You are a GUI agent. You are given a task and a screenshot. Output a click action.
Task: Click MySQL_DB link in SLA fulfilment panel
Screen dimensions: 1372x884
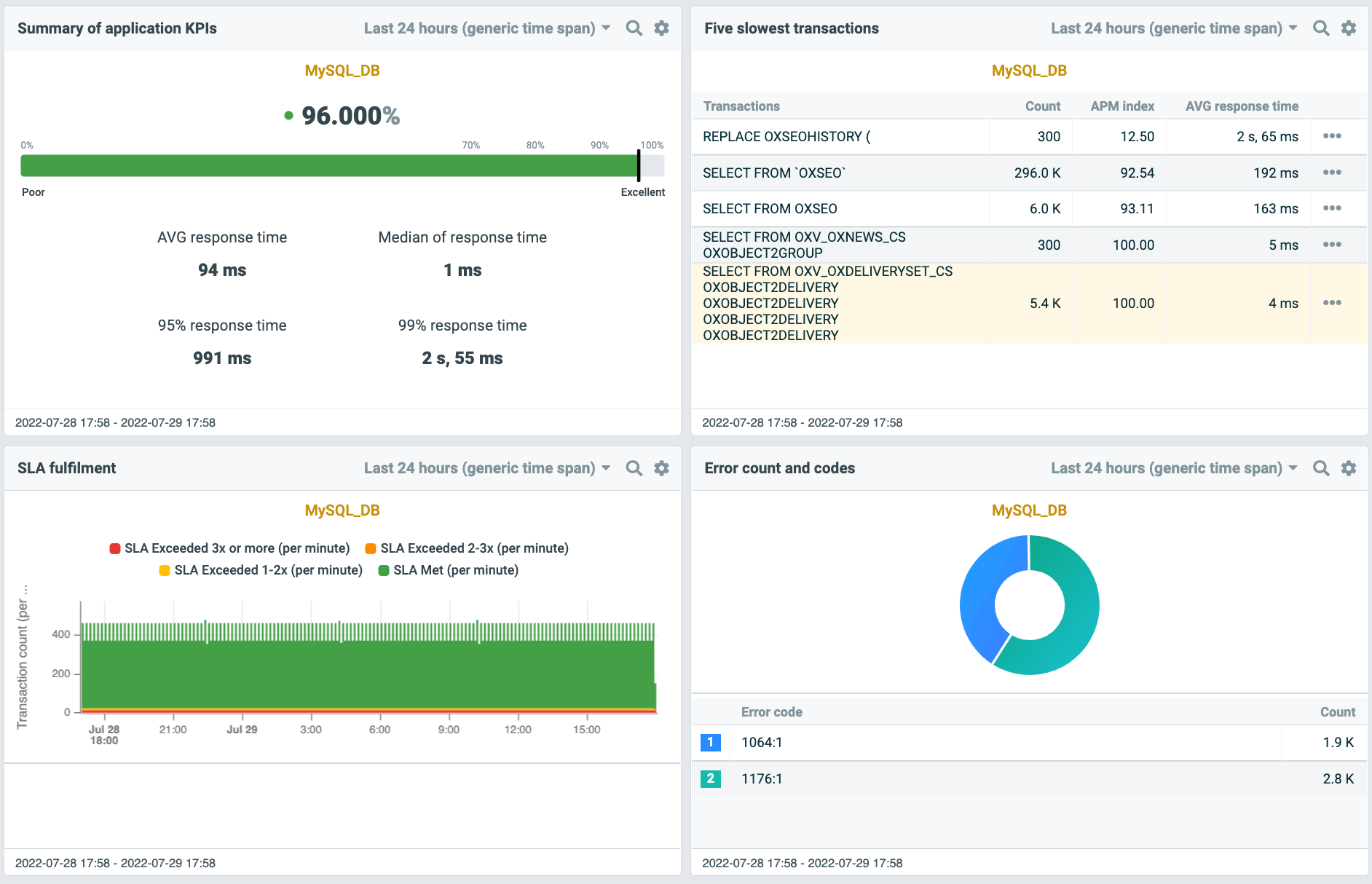pyautogui.click(x=342, y=510)
